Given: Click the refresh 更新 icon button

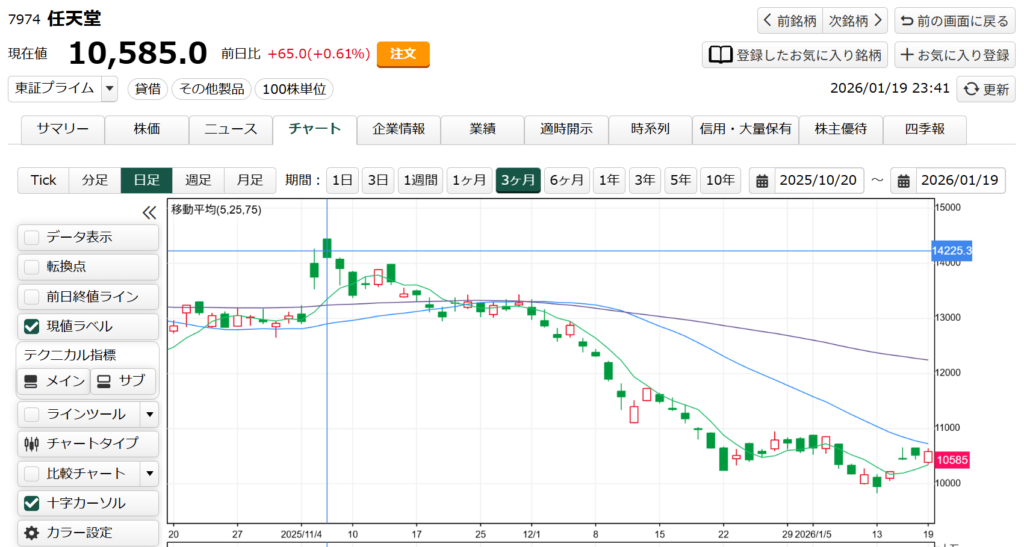Looking at the screenshot, I should [x=971, y=89].
